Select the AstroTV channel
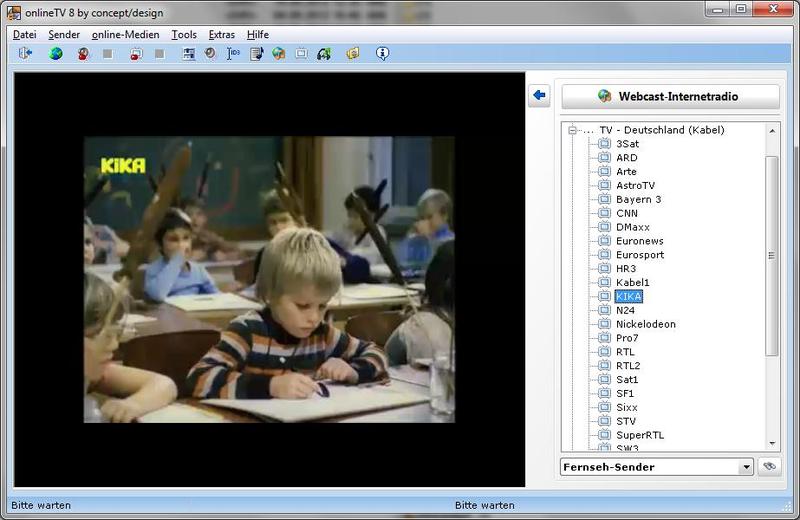 (635, 185)
